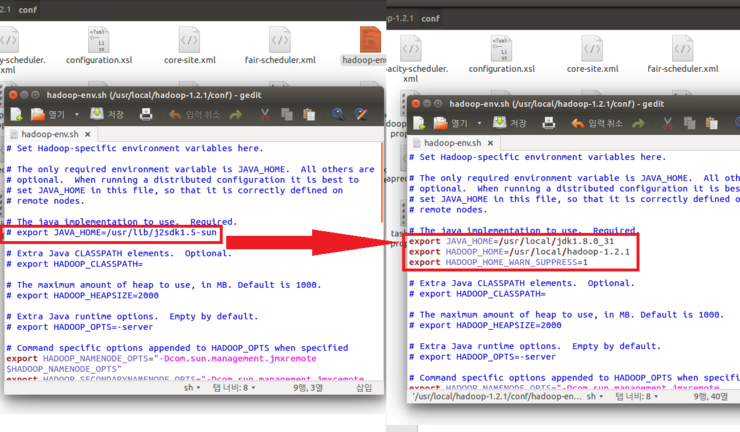Click the Save icon in left gedit toolbar

pos(98,115)
